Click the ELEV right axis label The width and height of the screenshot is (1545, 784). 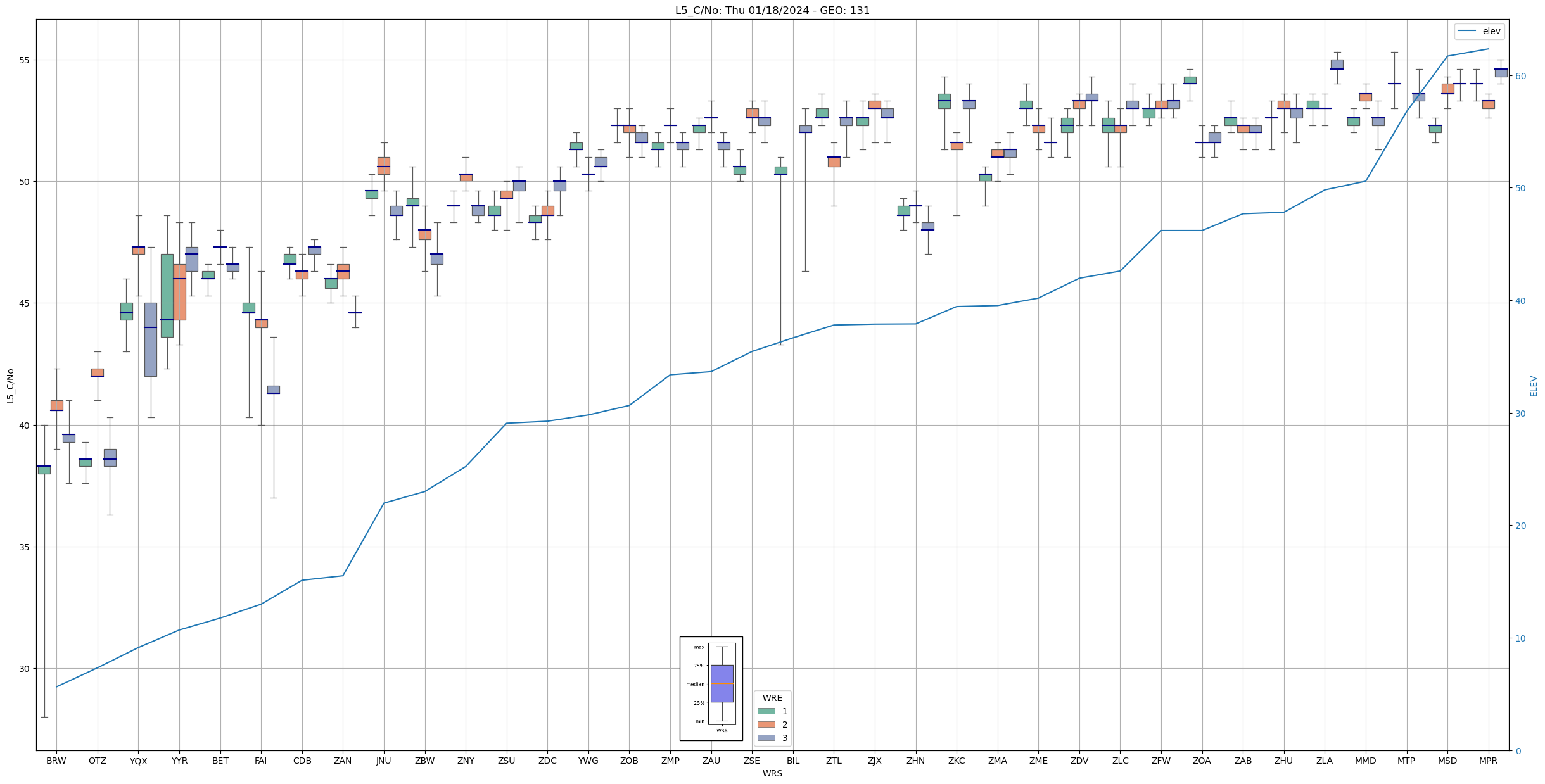1534,386
